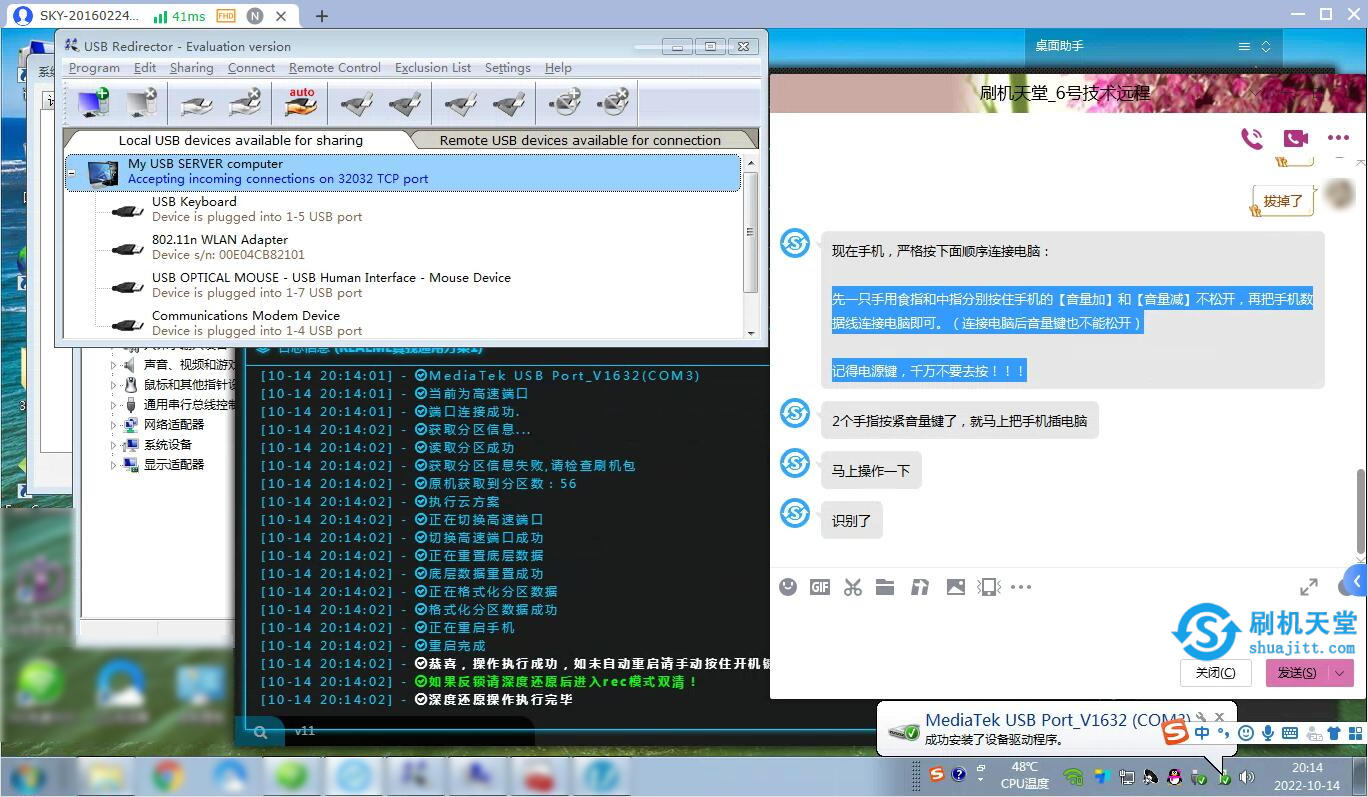
Task: Switch to Local USB devices available for sharing tab
Action: pos(241,140)
